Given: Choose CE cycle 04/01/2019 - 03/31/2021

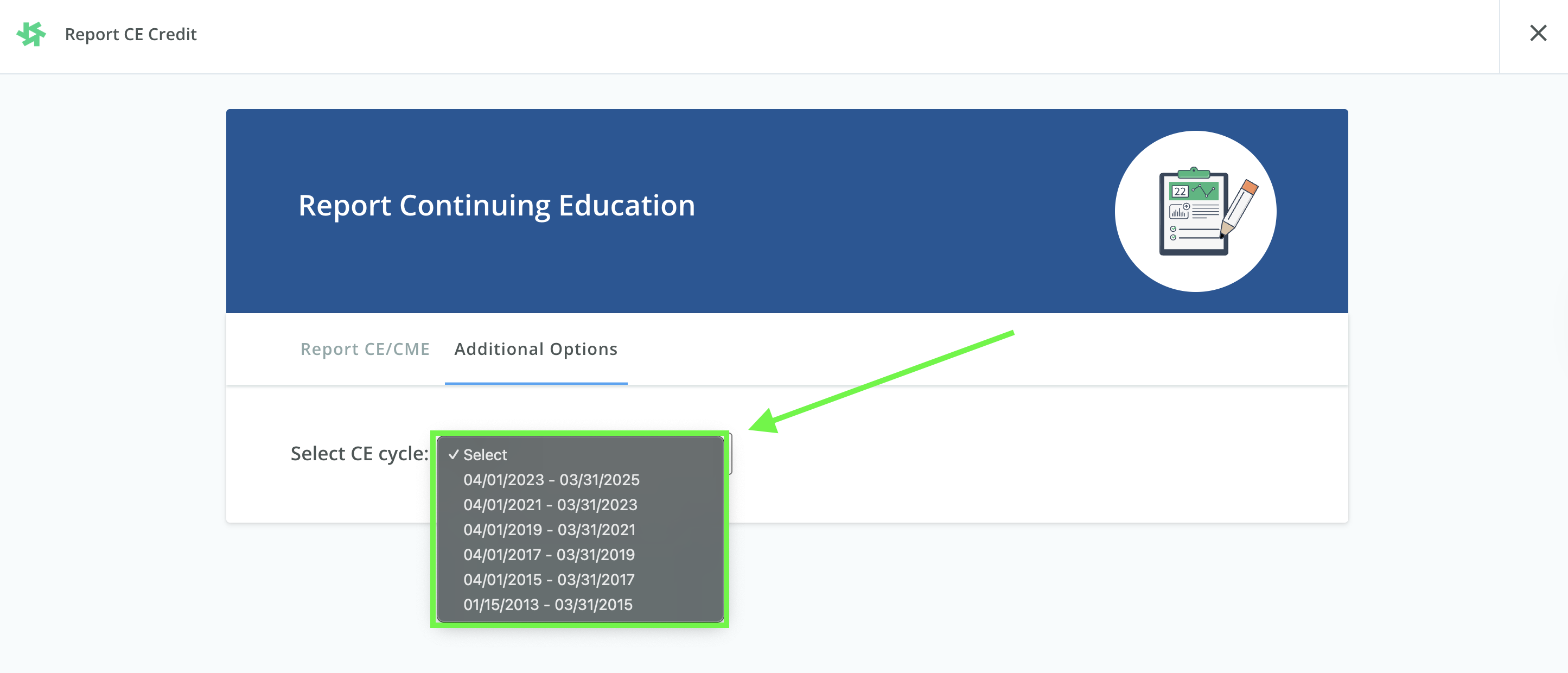Looking at the screenshot, I should click(549, 529).
